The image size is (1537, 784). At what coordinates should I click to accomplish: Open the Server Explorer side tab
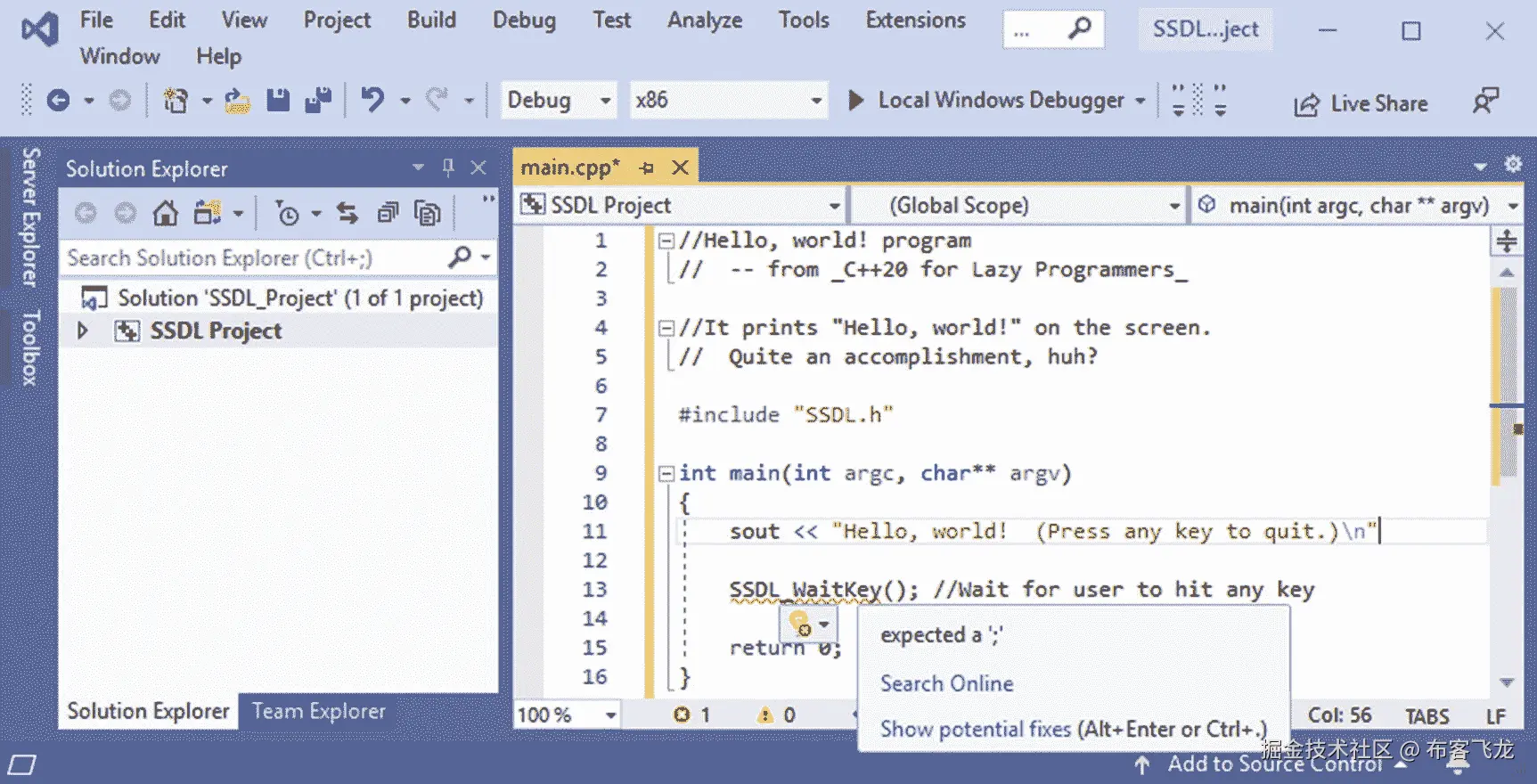(x=29, y=216)
